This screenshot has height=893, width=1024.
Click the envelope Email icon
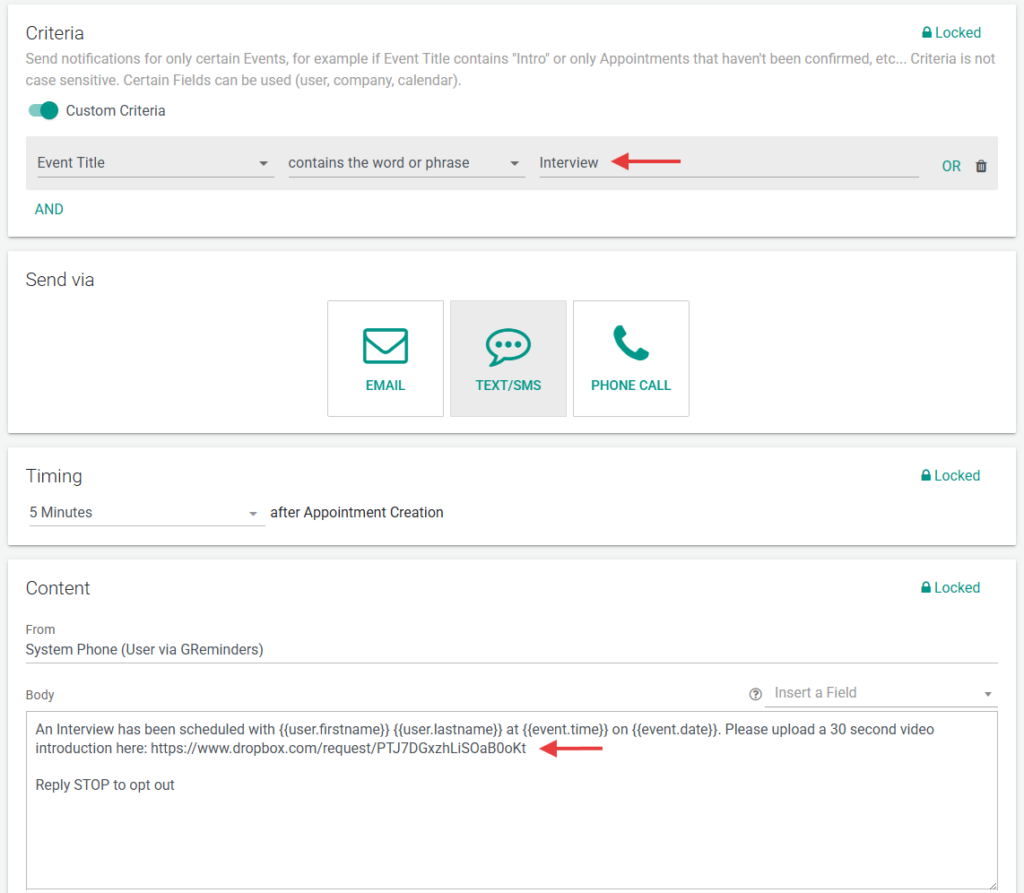pyautogui.click(x=385, y=346)
